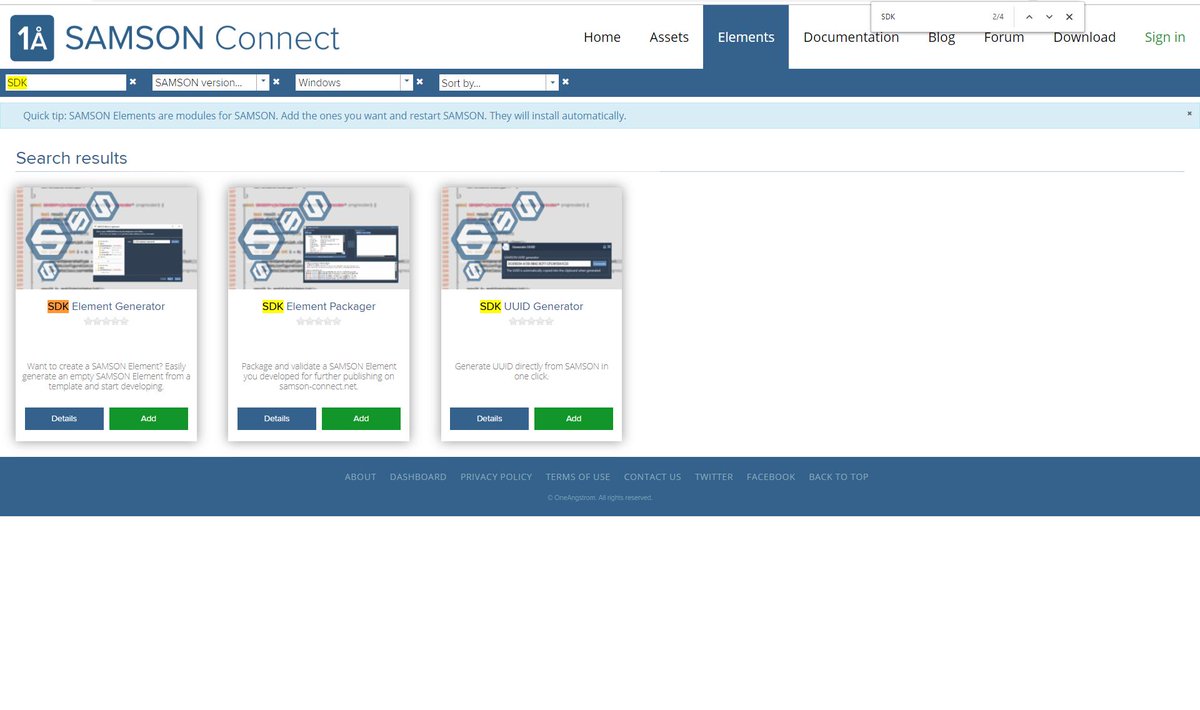1200x710 pixels.
Task: Click the SAMSON Connect 1Å logo
Action: [174, 38]
